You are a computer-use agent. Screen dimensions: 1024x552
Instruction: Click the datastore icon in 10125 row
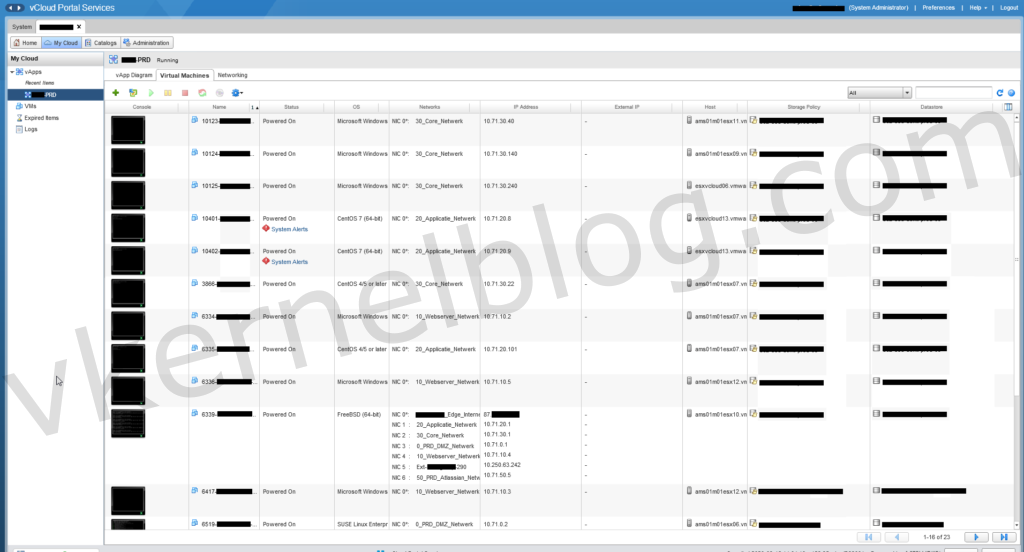[x=876, y=185]
